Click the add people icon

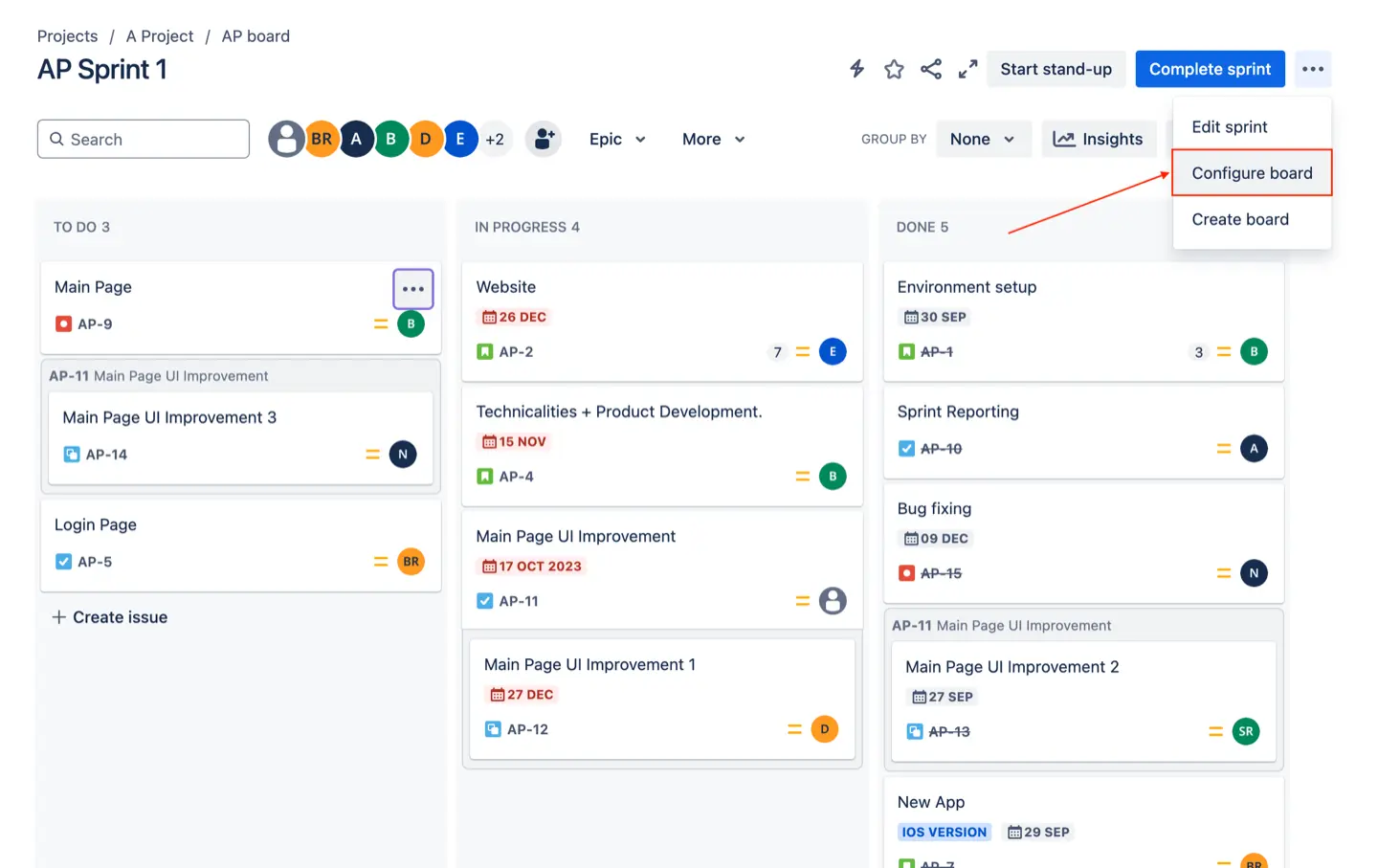[x=544, y=139]
